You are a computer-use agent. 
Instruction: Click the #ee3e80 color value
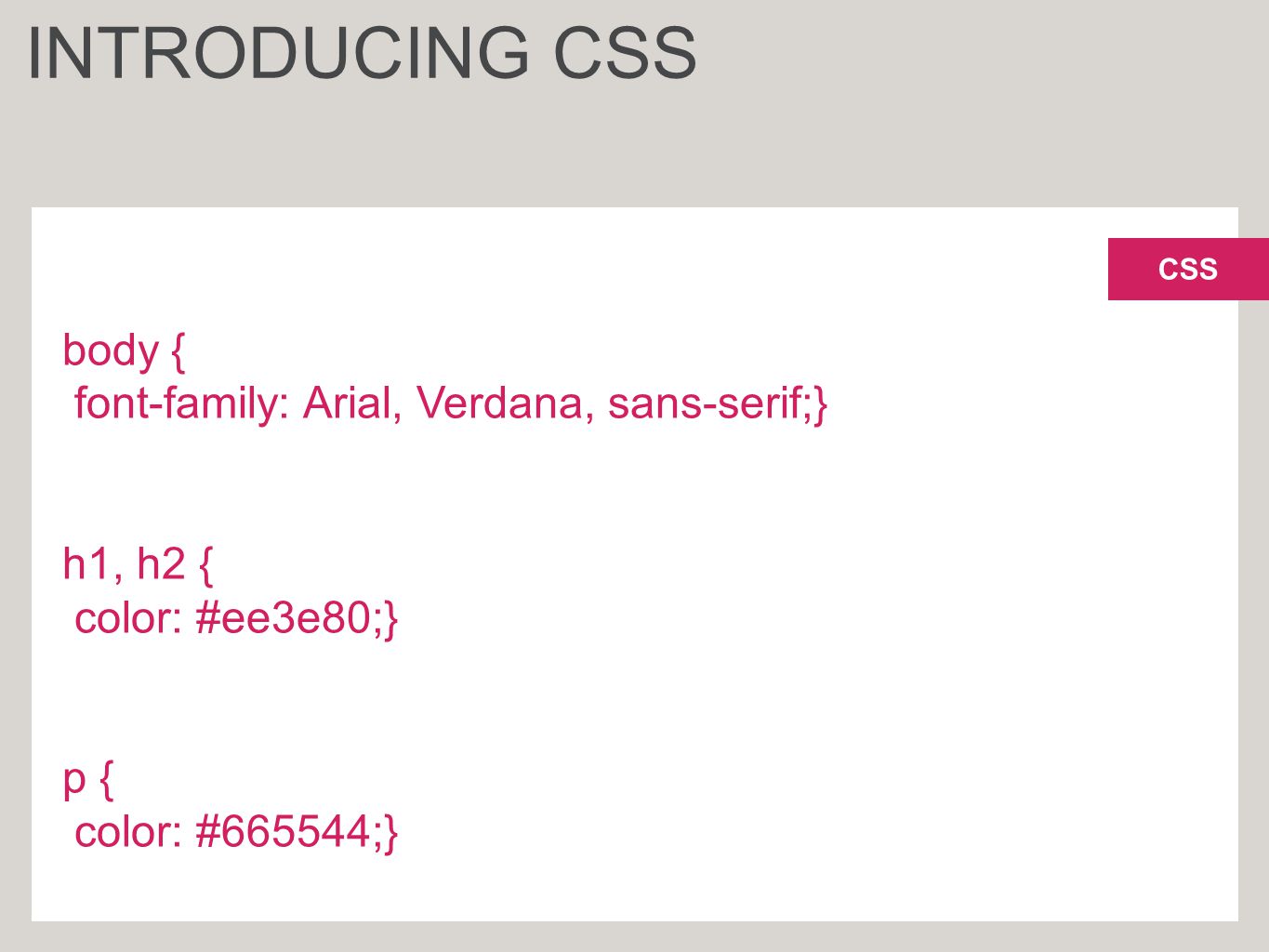tap(284, 618)
